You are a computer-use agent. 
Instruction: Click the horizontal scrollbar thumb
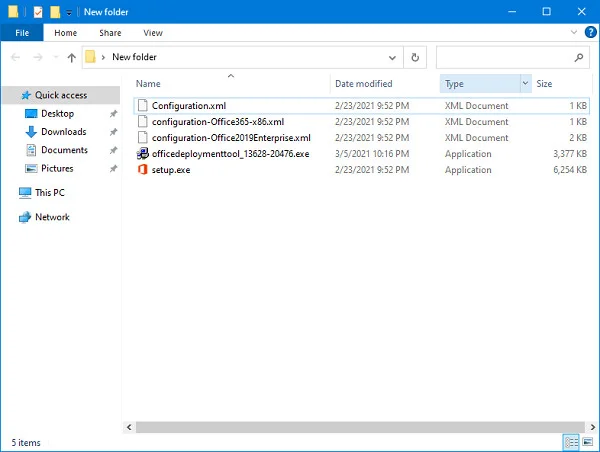click(360, 427)
